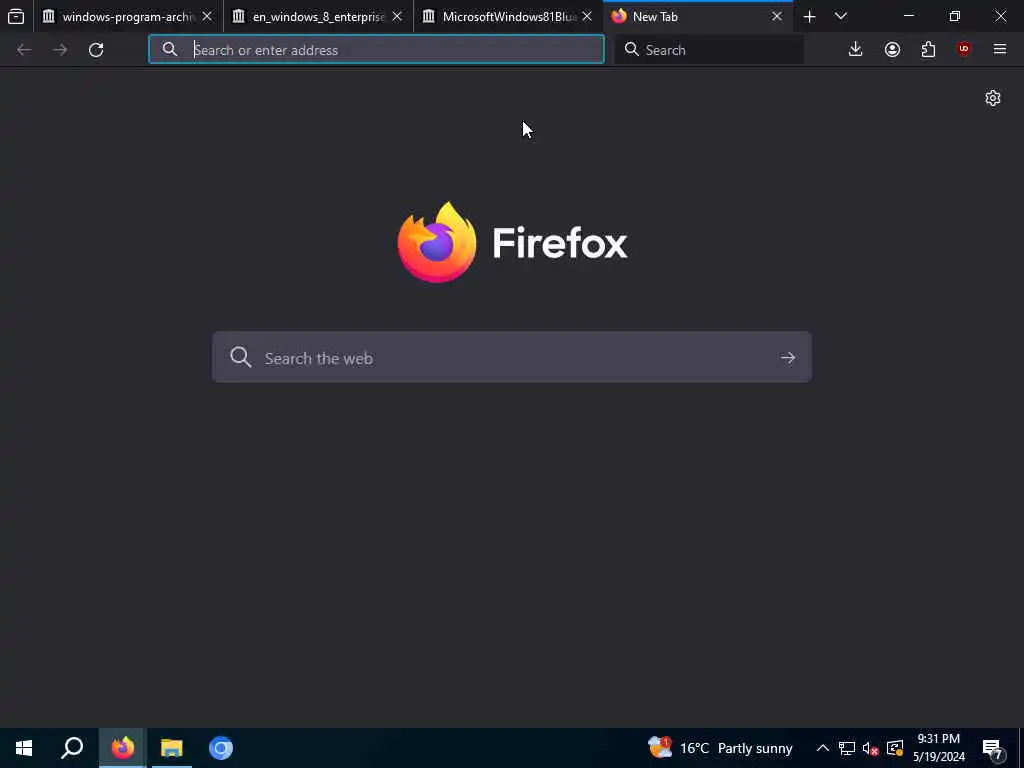Open the notification center icon
The height and width of the screenshot is (768, 1024).
[993, 748]
